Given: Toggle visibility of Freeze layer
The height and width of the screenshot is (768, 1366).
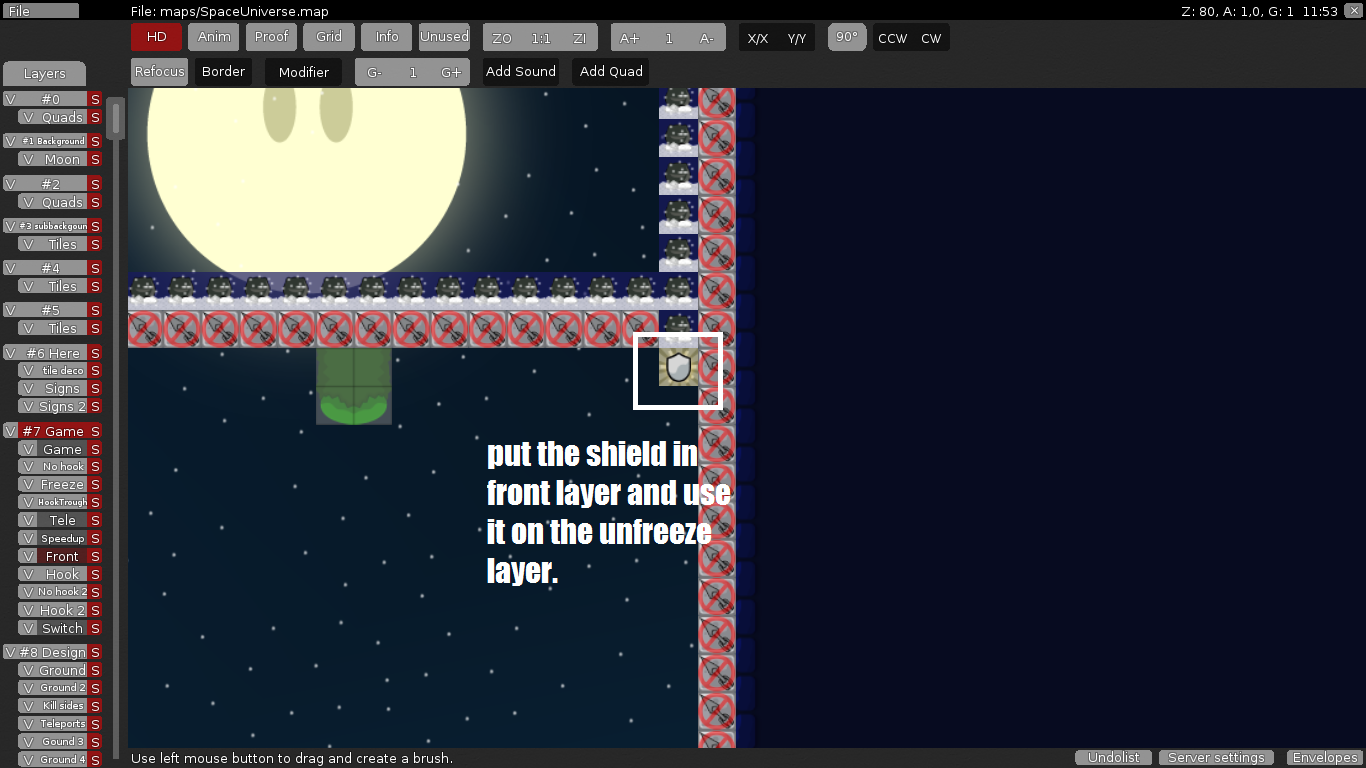Looking at the screenshot, I should tap(28, 484).
